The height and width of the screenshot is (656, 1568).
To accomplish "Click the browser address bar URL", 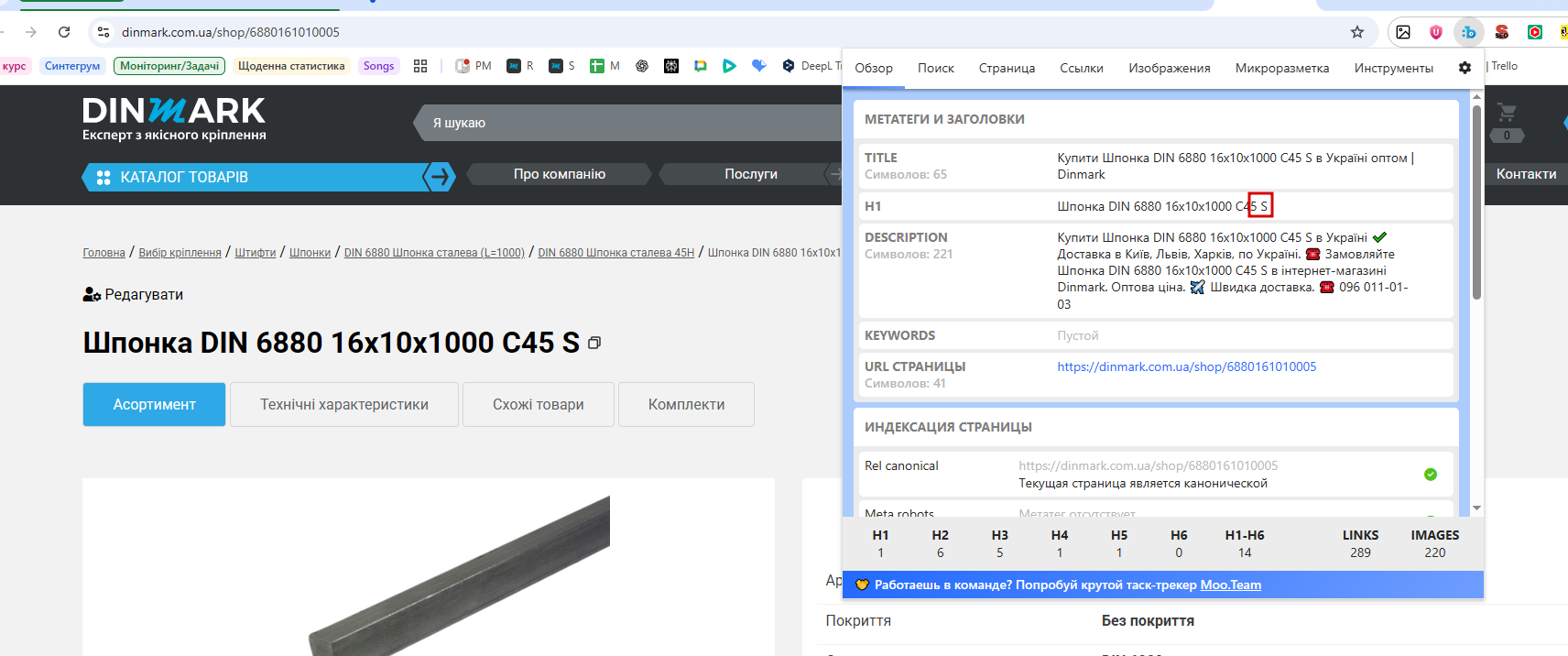I will coord(231,32).
